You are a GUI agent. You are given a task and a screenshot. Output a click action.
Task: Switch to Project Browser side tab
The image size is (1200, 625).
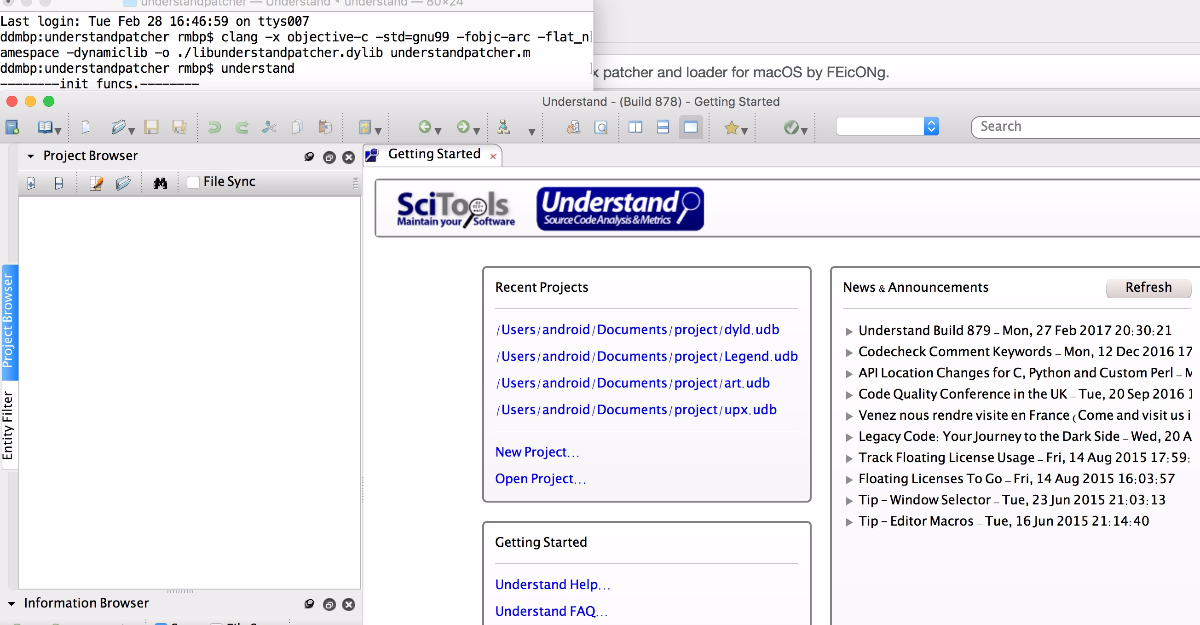[8, 321]
